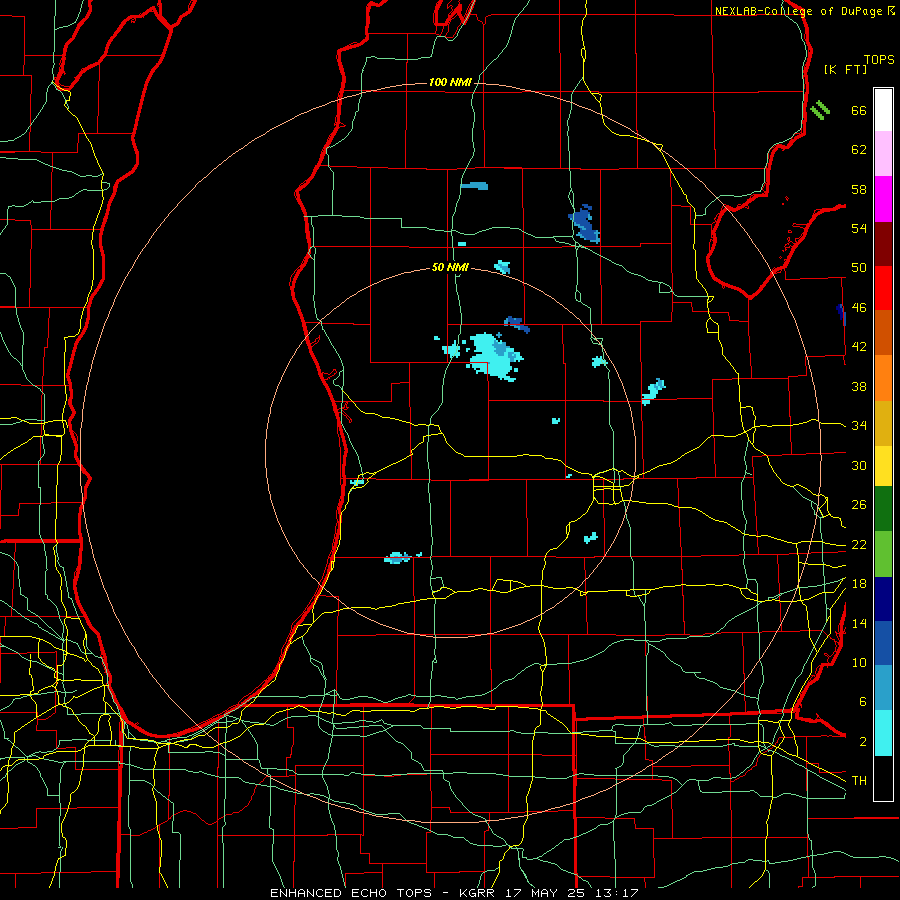Click the white swatch in the tops legend
The width and height of the screenshot is (900, 900).
[x=883, y=110]
